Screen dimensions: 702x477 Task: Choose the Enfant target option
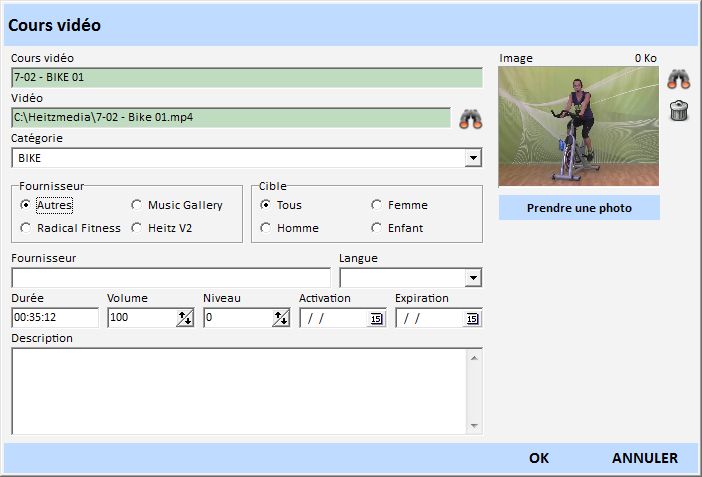[x=377, y=228]
